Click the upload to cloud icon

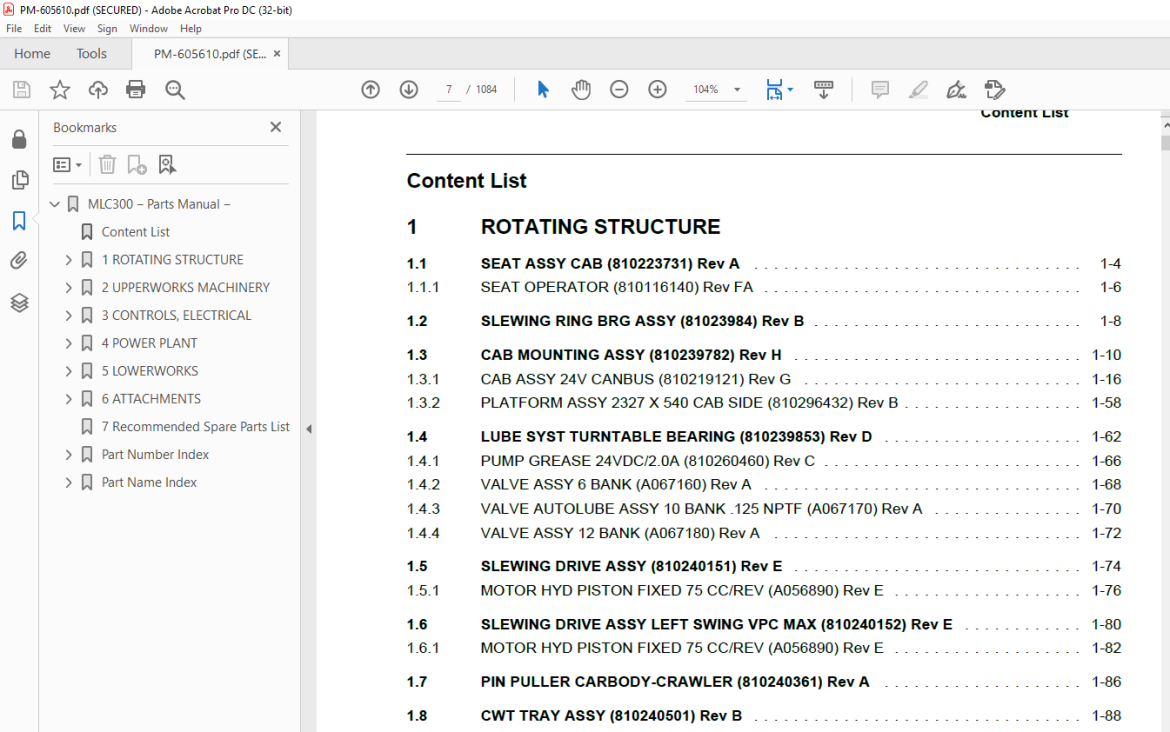coord(98,90)
